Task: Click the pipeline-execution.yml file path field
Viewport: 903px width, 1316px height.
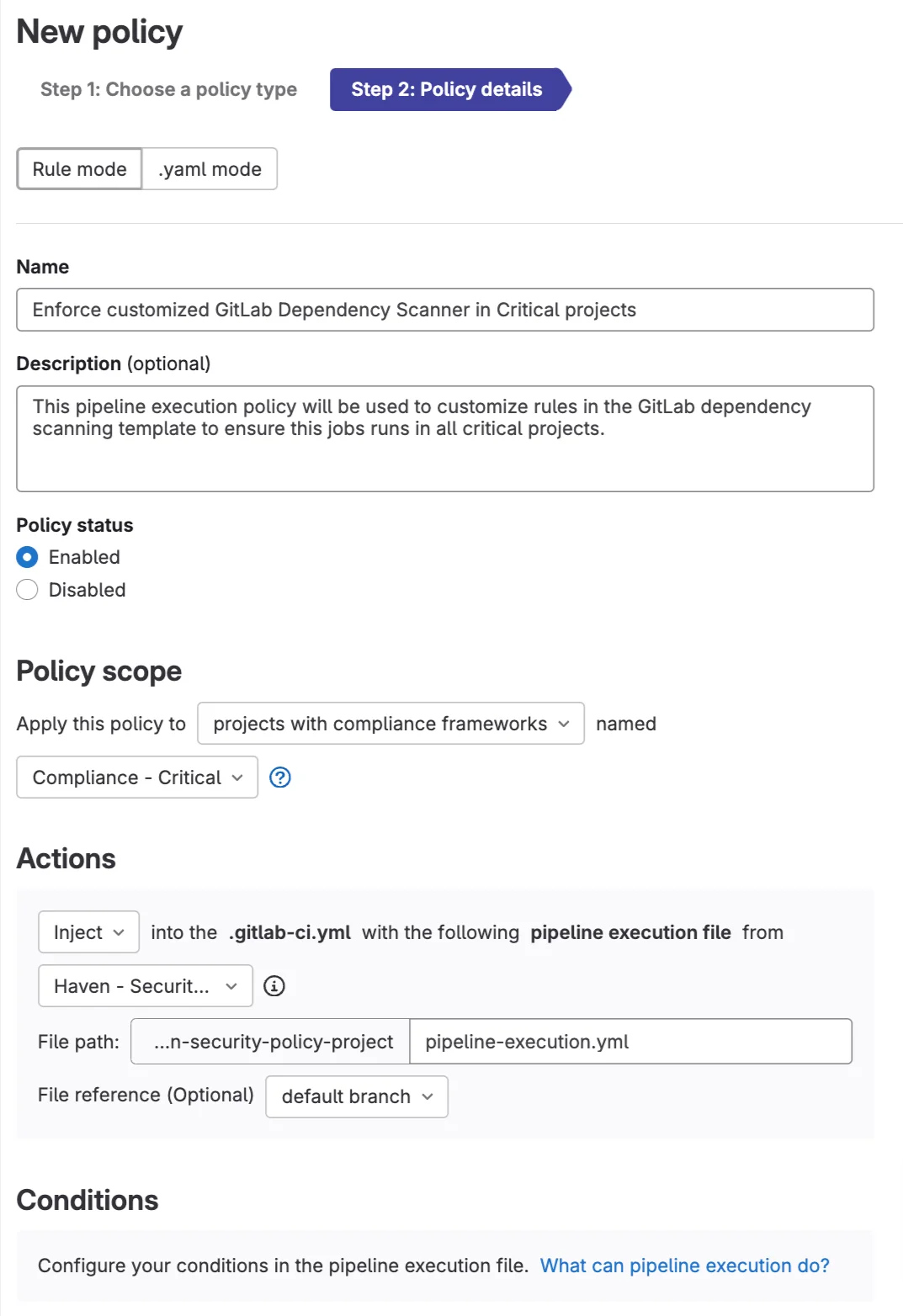Action: tap(629, 1042)
